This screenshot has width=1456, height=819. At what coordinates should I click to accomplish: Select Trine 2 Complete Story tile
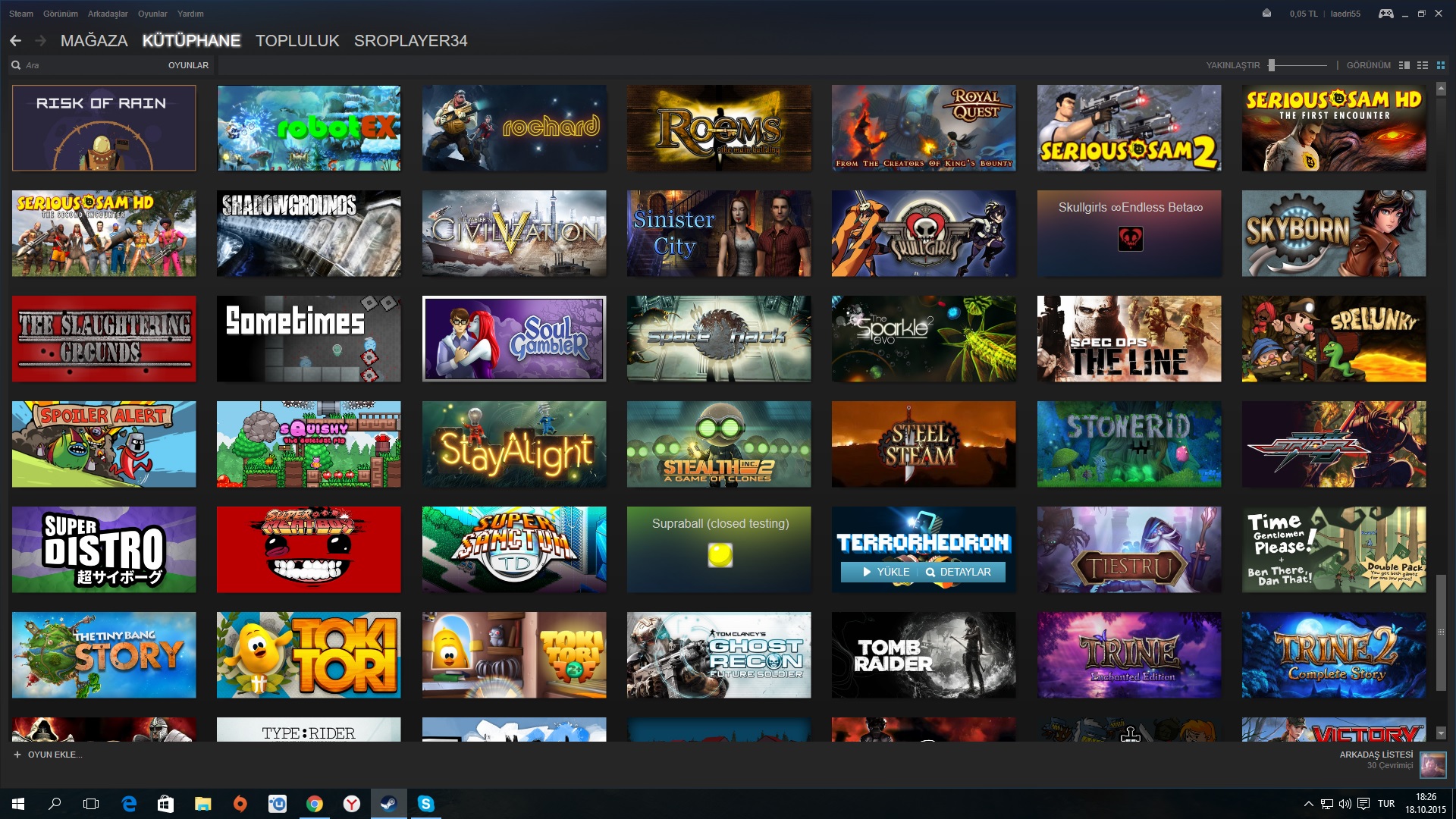pyautogui.click(x=1334, y=655)
